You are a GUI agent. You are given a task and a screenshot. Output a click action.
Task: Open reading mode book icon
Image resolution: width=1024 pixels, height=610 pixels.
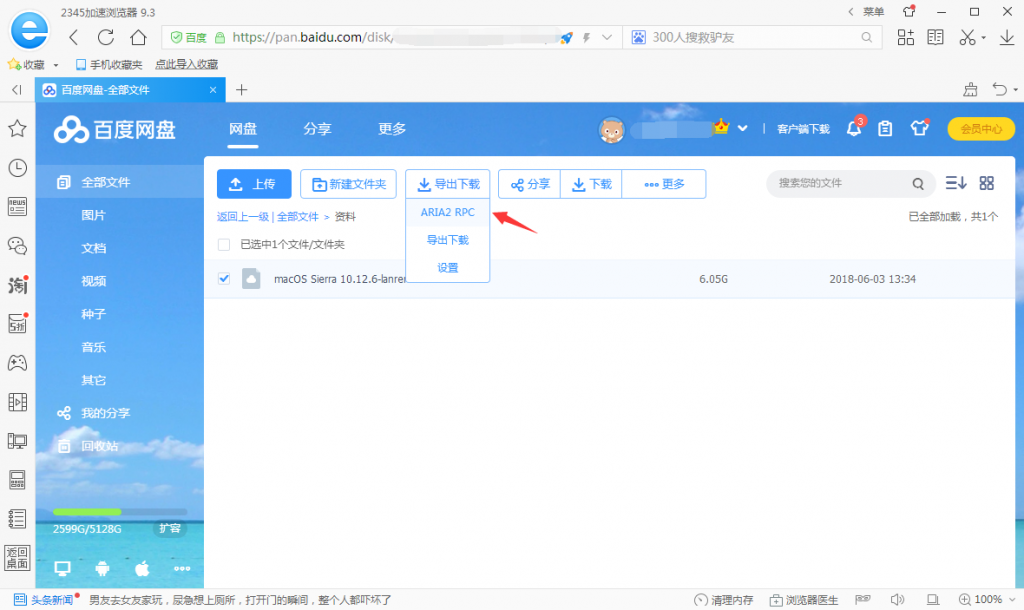(x=936, y=38)
